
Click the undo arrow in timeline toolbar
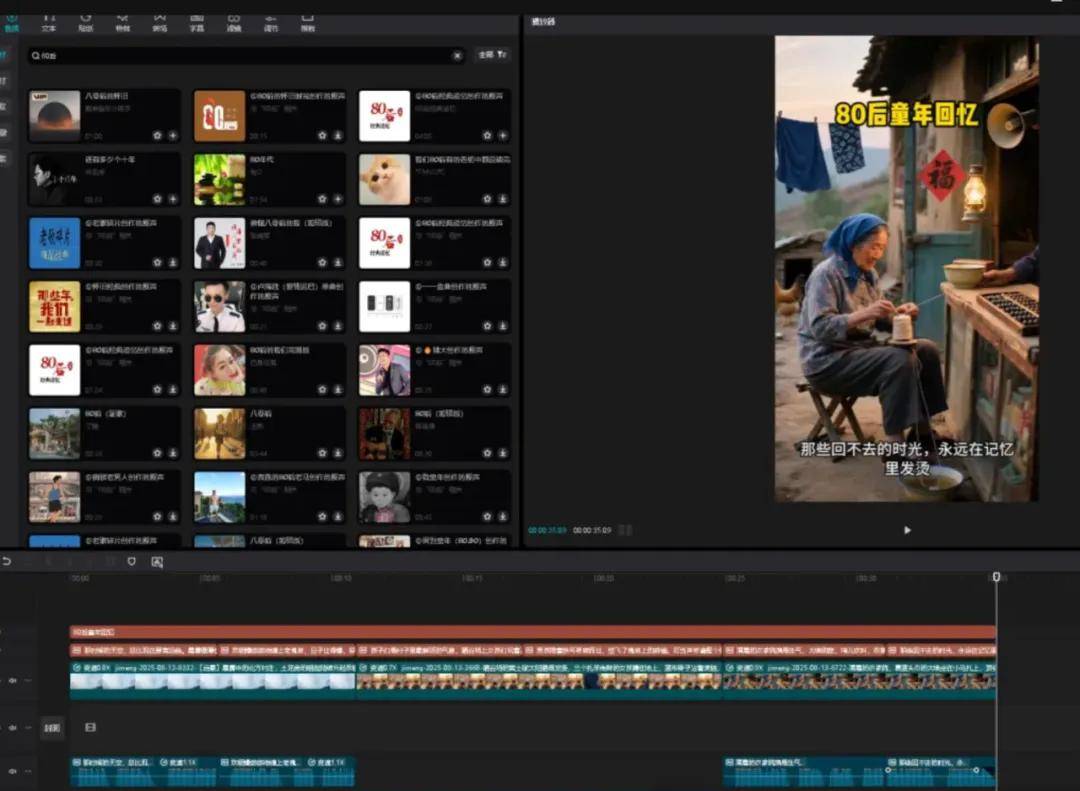7,562
